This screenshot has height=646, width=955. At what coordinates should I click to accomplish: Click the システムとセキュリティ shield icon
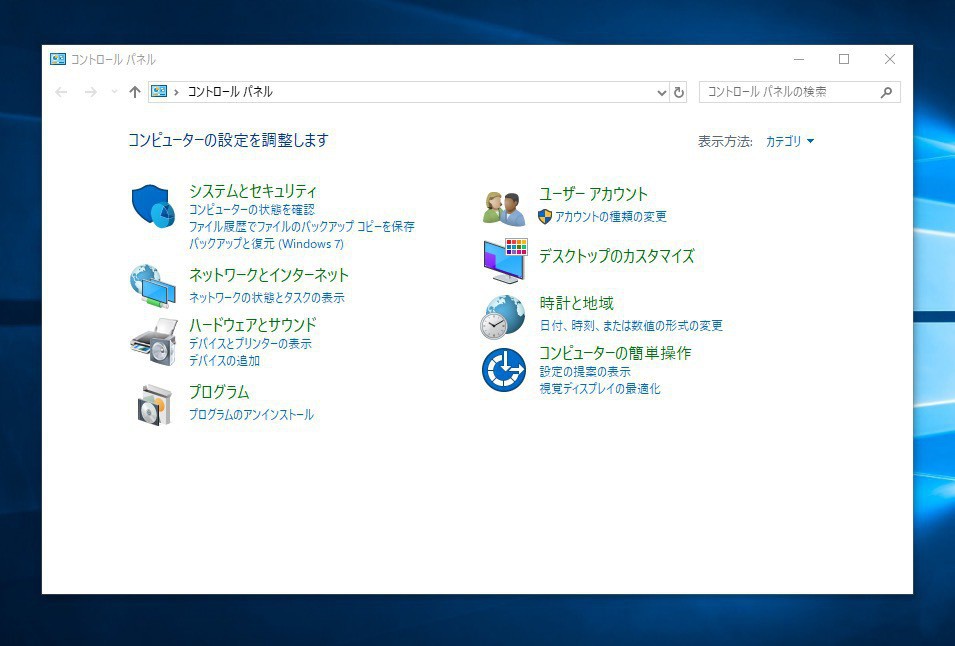click(153, 207)
